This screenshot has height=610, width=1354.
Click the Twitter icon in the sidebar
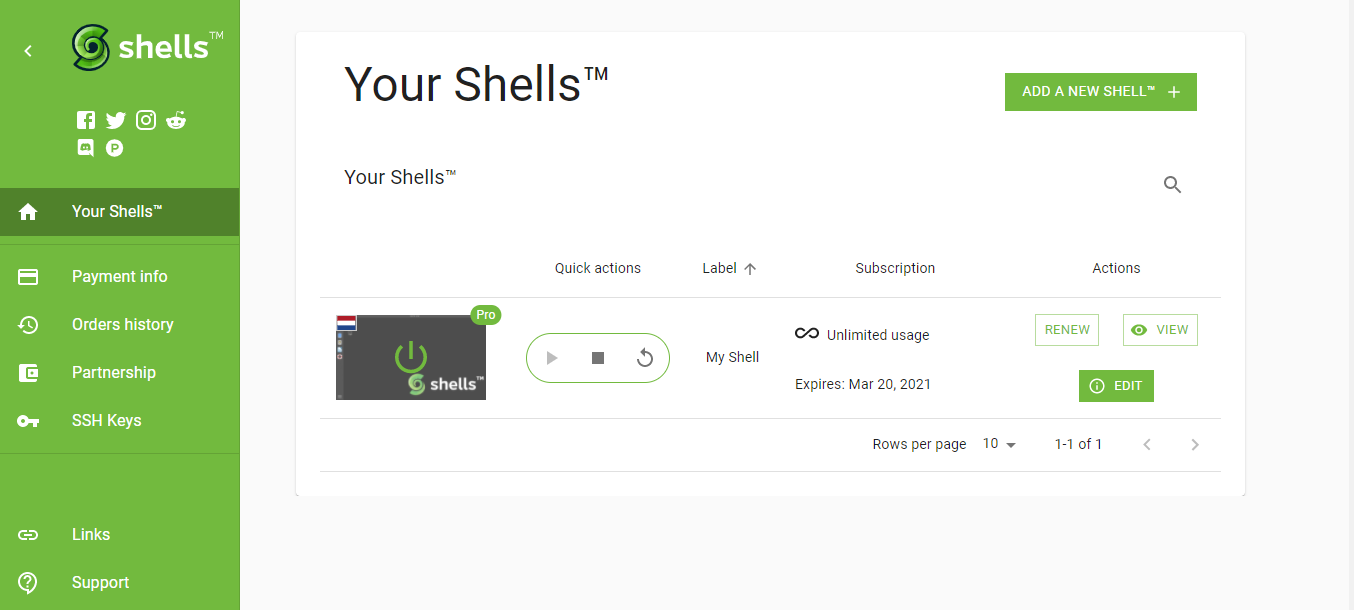[115, 119]
